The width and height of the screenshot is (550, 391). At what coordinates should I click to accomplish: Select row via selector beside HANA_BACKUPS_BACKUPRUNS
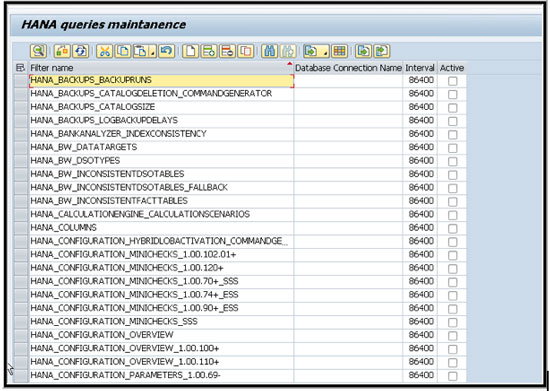pos(21,81)
